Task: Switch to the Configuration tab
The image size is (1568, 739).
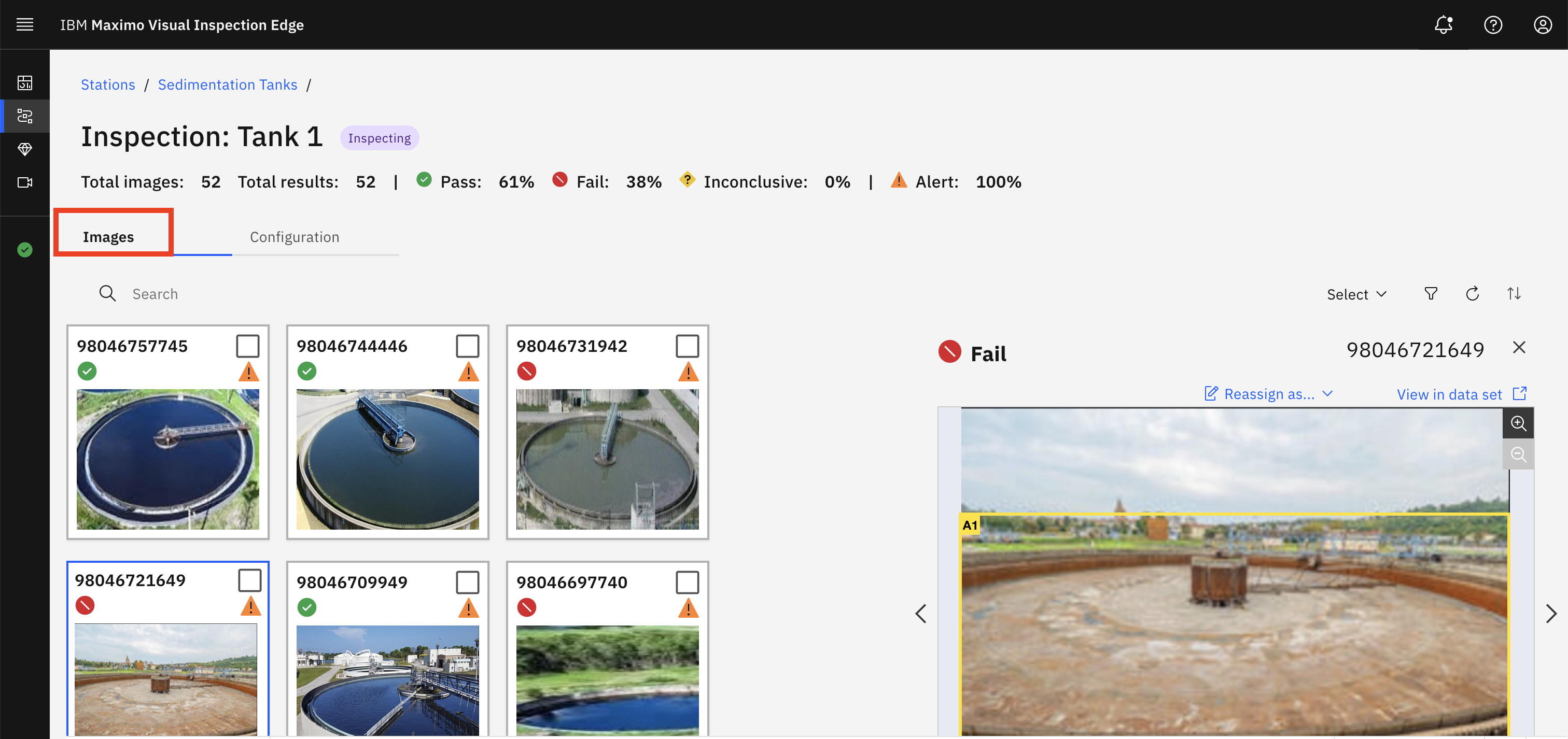Action: 295,237
